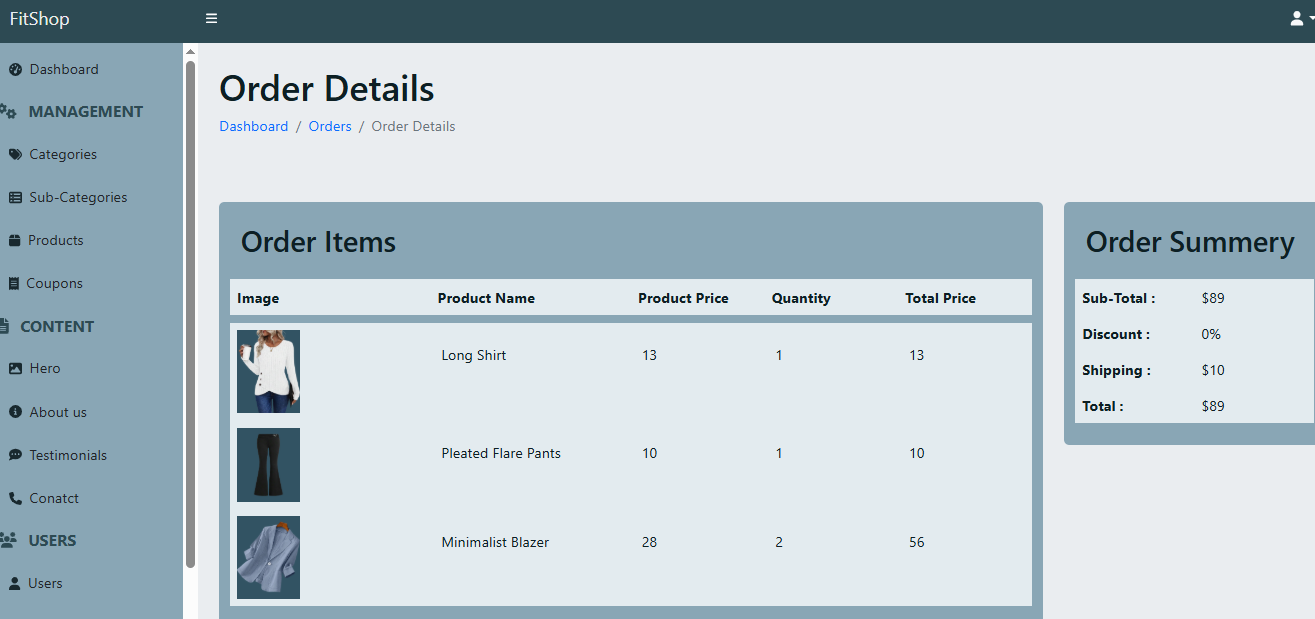Click the Pleated Flare Pants thumbnail
This screenshot has height=619, width=1315.
[268, 465]
